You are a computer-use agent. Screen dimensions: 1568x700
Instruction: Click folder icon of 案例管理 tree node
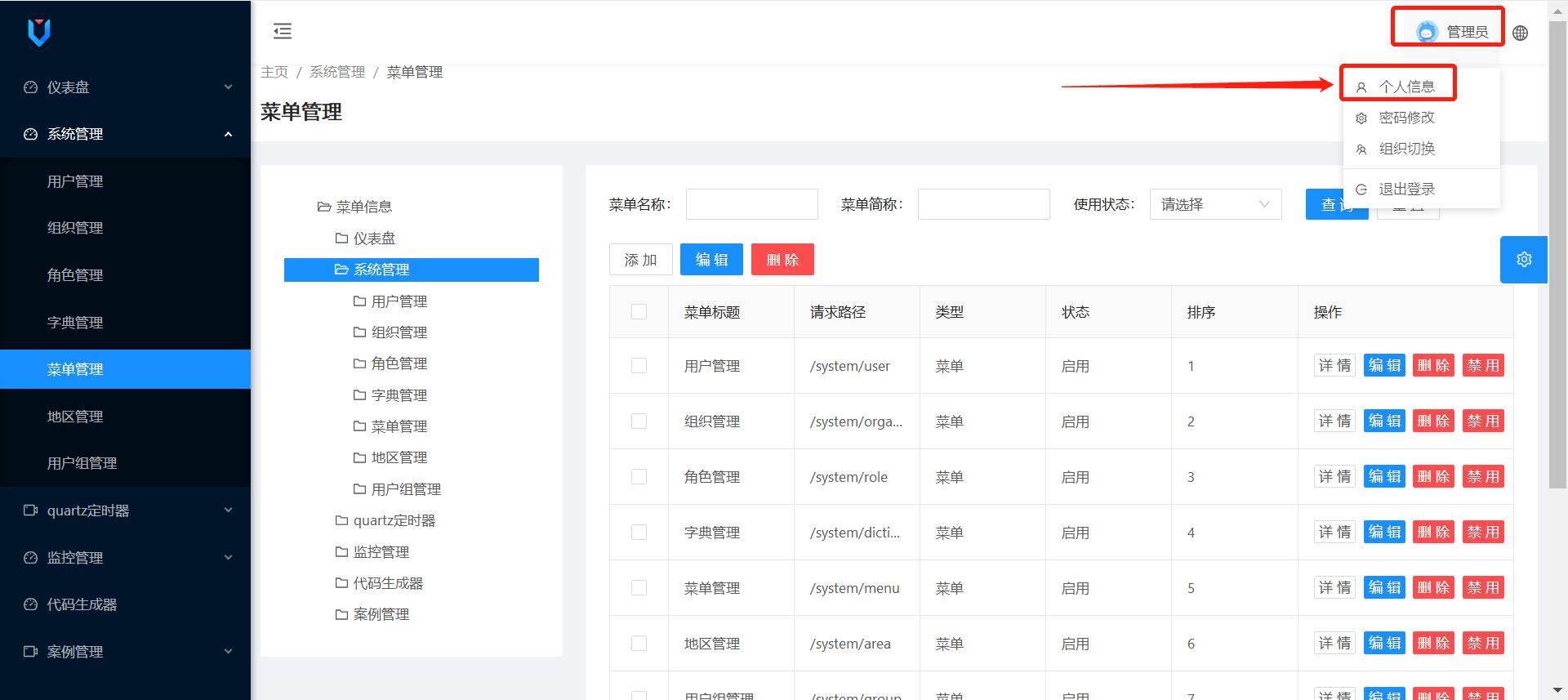coord(342,614)
